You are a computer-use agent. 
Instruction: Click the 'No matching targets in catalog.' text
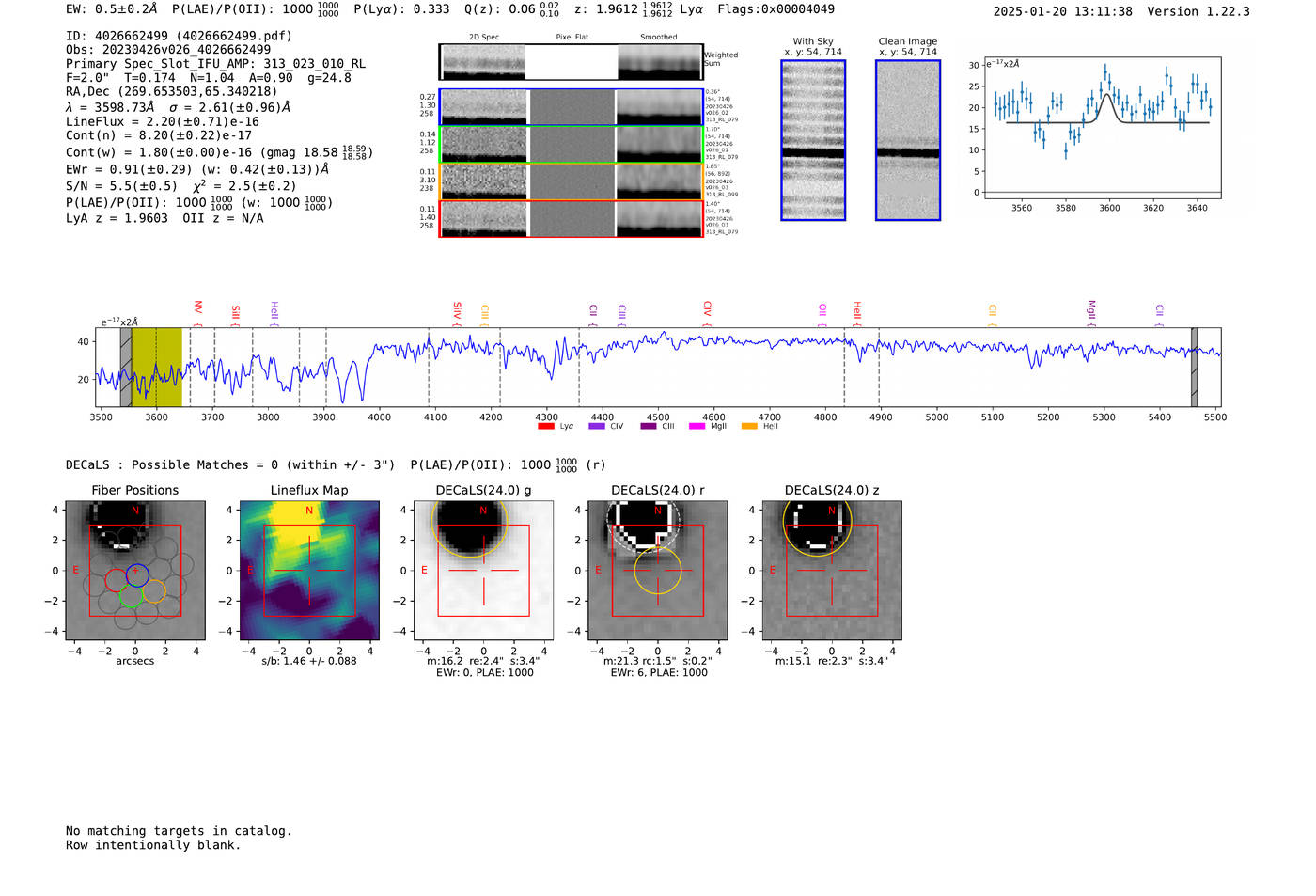click(179, 831)
